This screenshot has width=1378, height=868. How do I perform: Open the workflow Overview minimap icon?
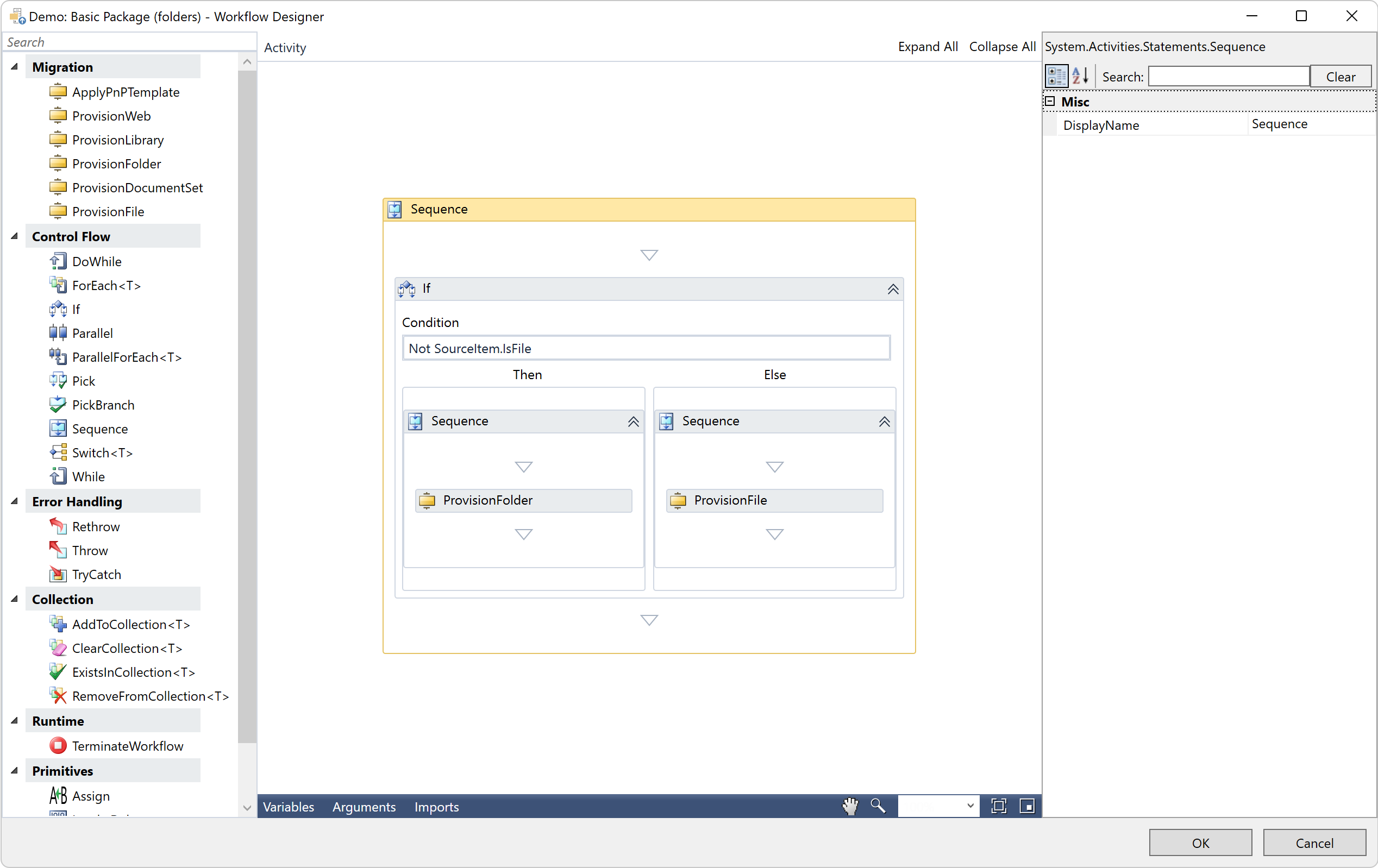(x=1027, y=806)
